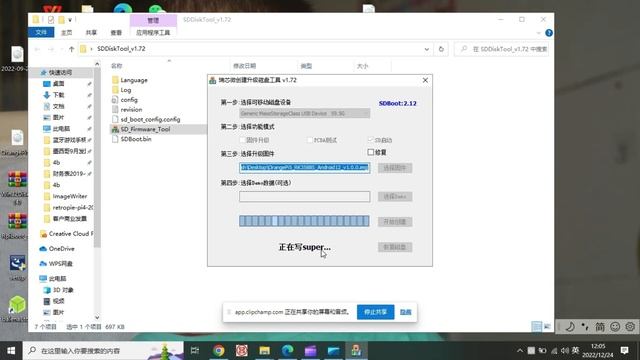The image size is (640, 360).
Task: Click the empty Demo data input field
Action: (304, 196)
